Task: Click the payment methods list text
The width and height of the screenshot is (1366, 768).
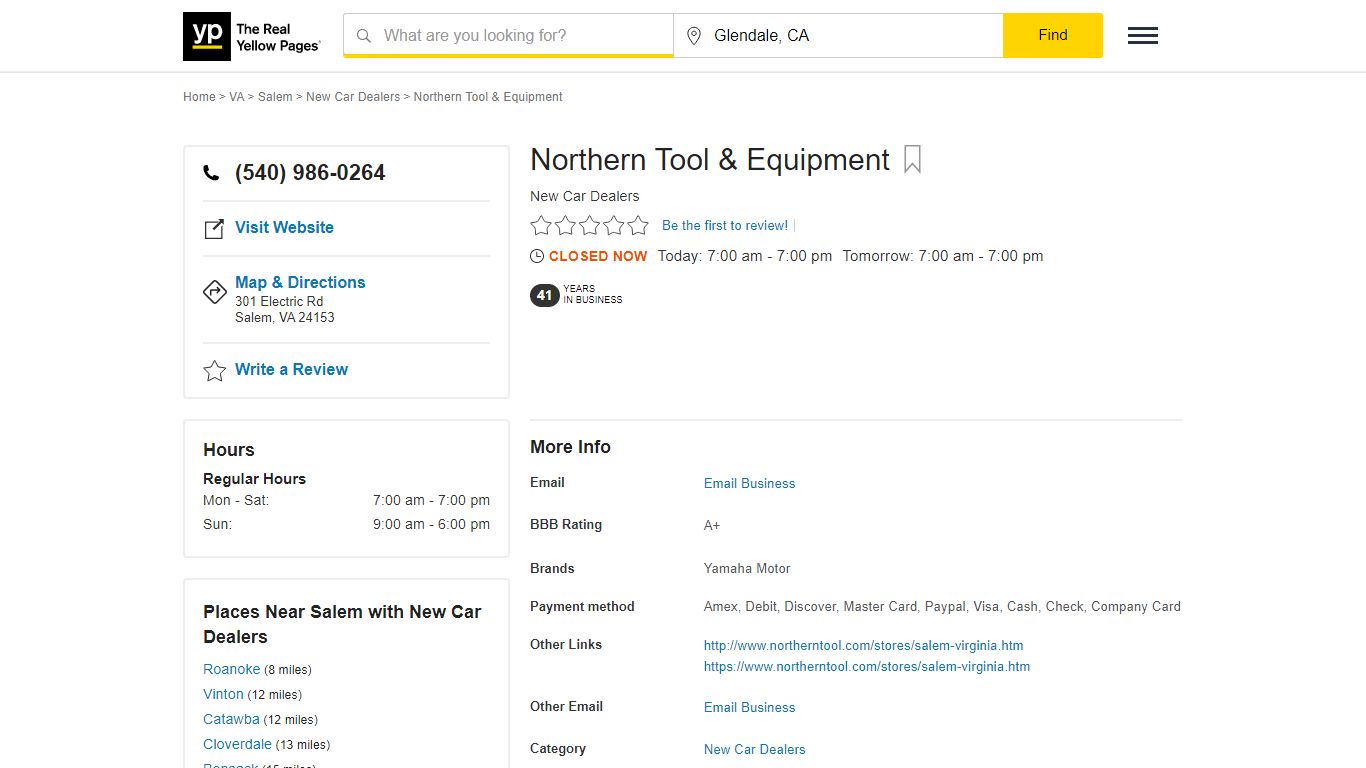Action: click(942, 606)
